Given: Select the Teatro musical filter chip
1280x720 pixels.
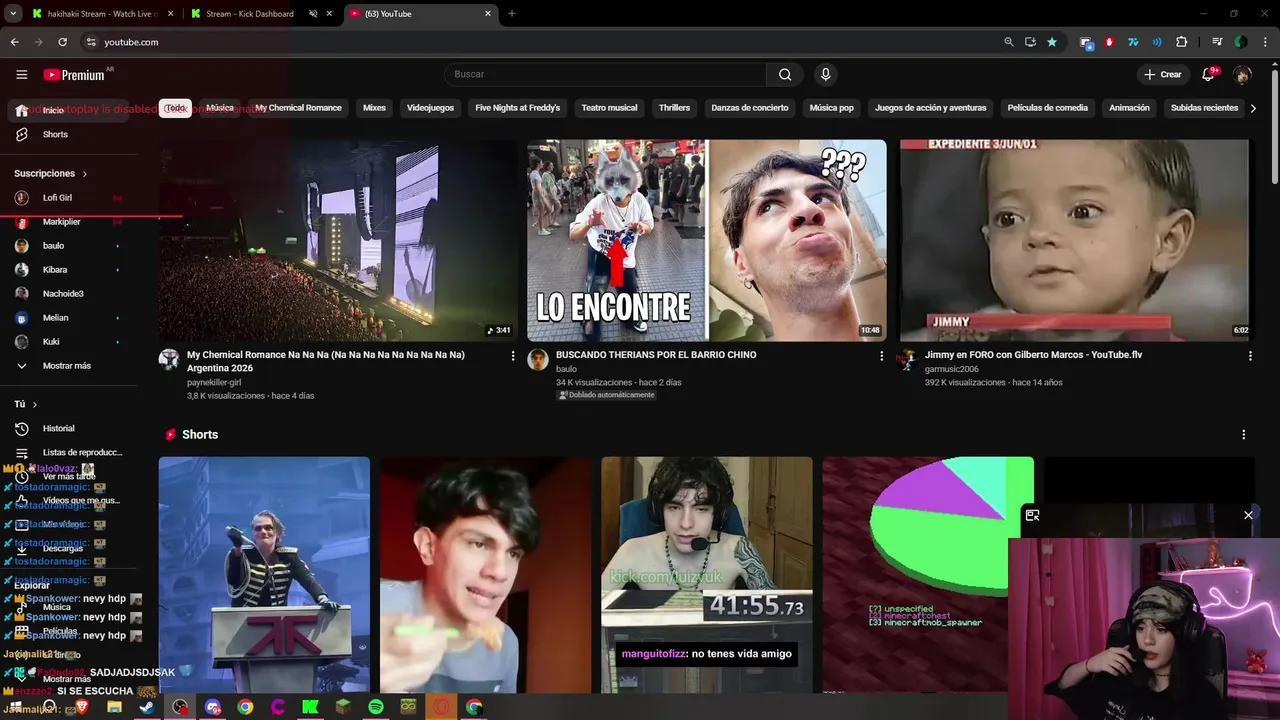Looking at the screenshot, I should pos(609,108).
